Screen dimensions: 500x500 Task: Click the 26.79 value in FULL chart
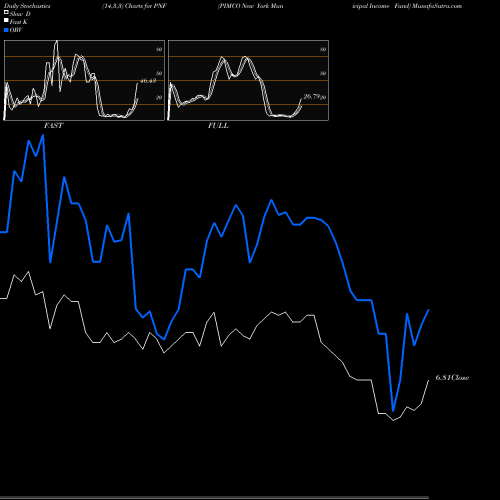[312, 97]
